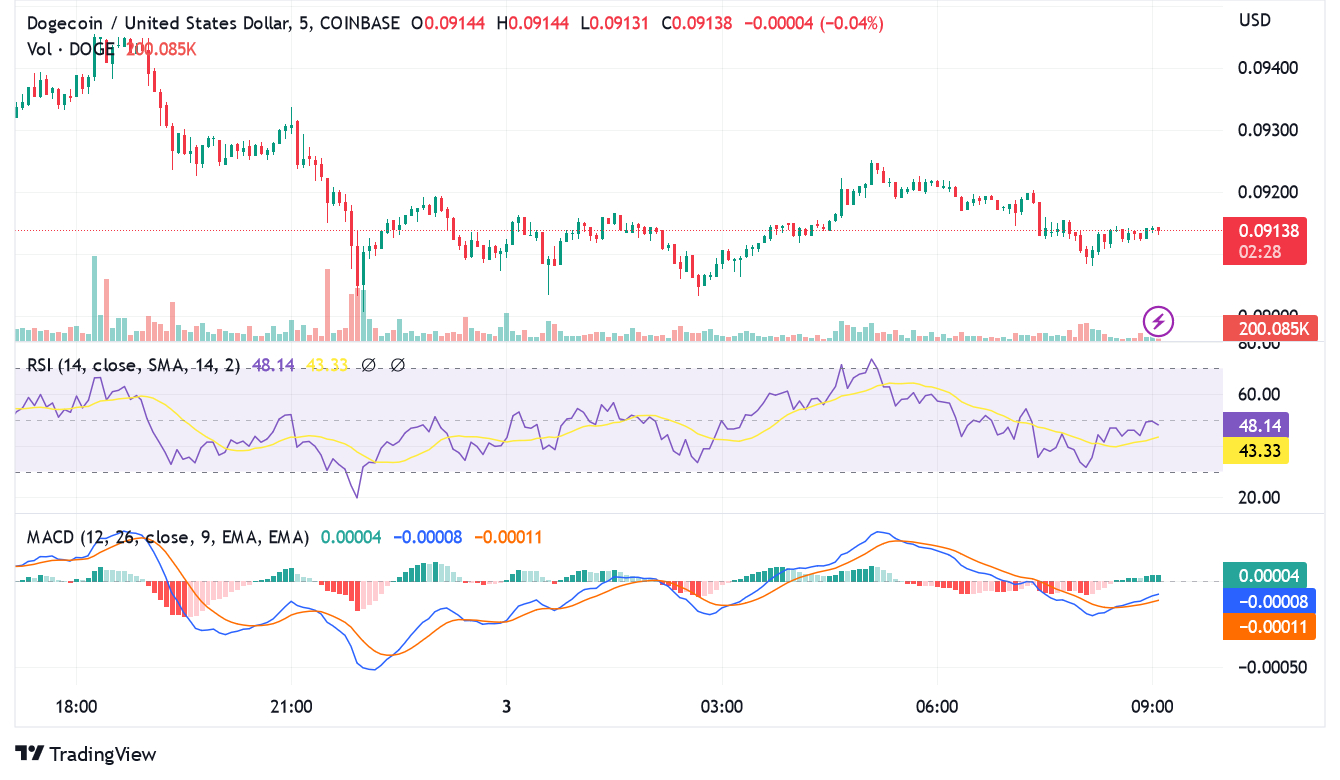Click the COINBASE exchange name in header
The image size is (1340, 780).
point(358,23)
